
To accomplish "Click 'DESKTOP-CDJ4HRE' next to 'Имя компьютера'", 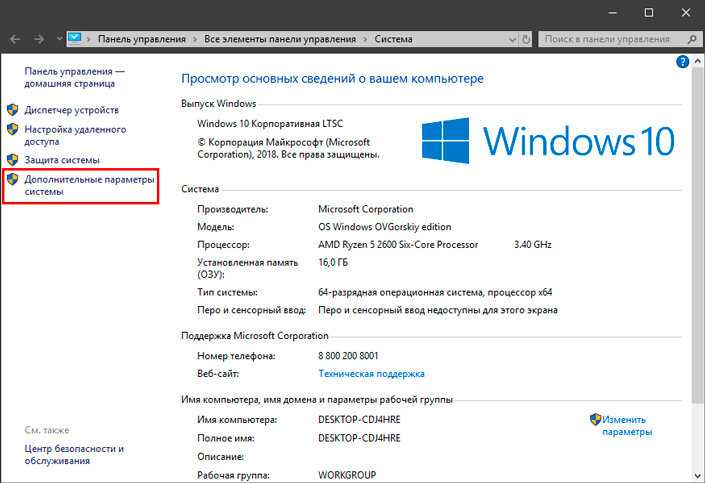I will pyautogui.click(x=359, y=420).
